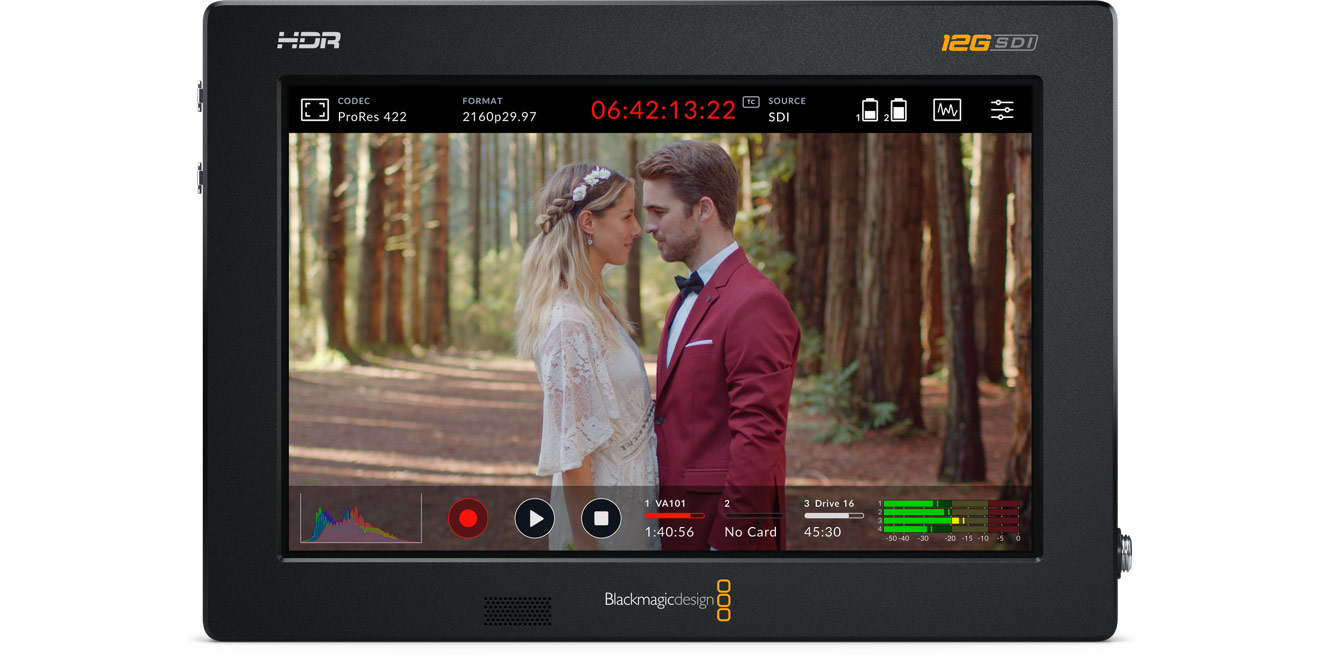This screenshot has height=658, width=1324.
Task: Tap the timecode to switch display mode
Action: pos(665,109)
